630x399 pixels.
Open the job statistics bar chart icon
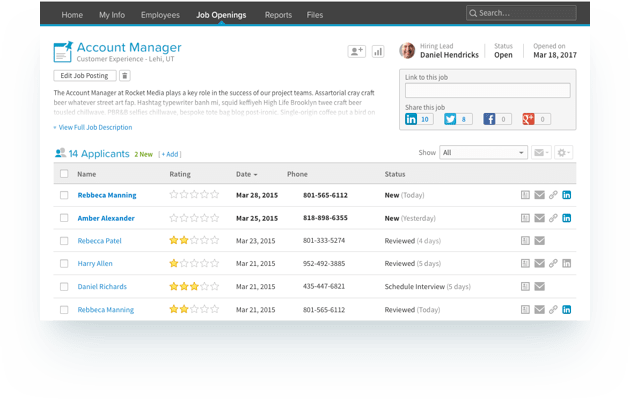coord(378,51)
